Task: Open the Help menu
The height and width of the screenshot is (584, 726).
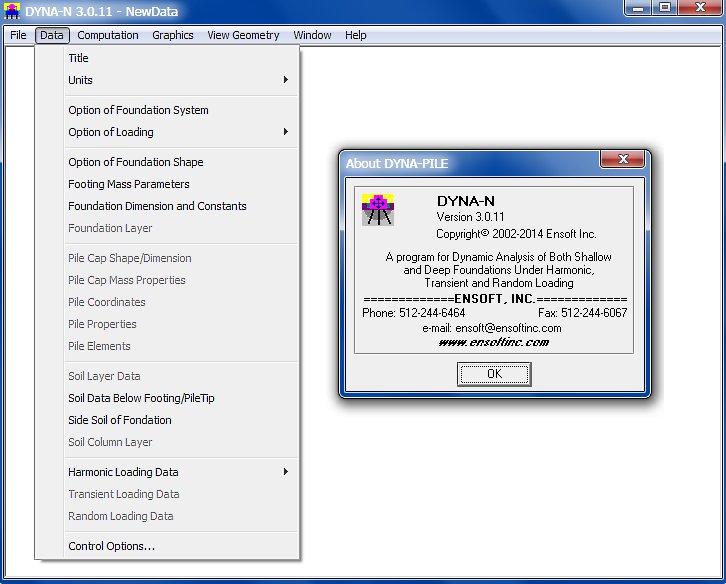Action: tap(356, 35)
